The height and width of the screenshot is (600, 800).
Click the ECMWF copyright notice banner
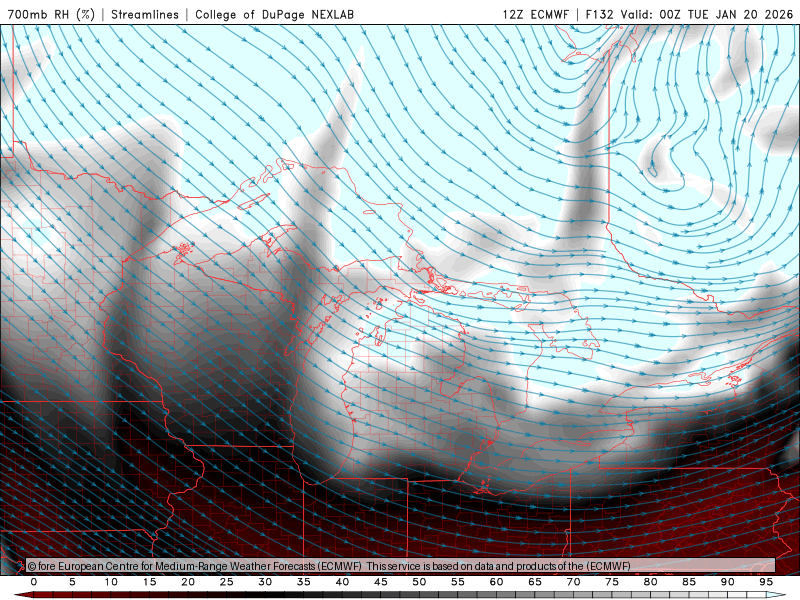coord(401,566)
